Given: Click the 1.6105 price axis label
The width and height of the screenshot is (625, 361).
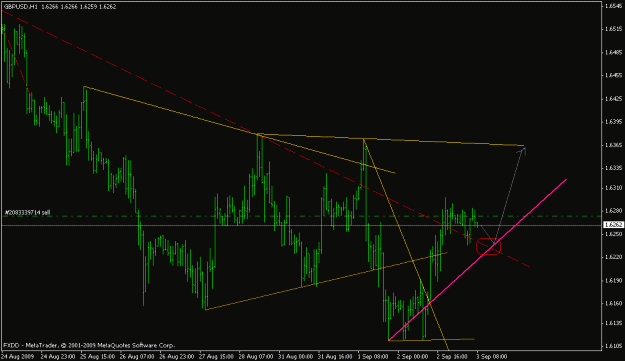Looking at the screenshot, I should coord(614,346).
